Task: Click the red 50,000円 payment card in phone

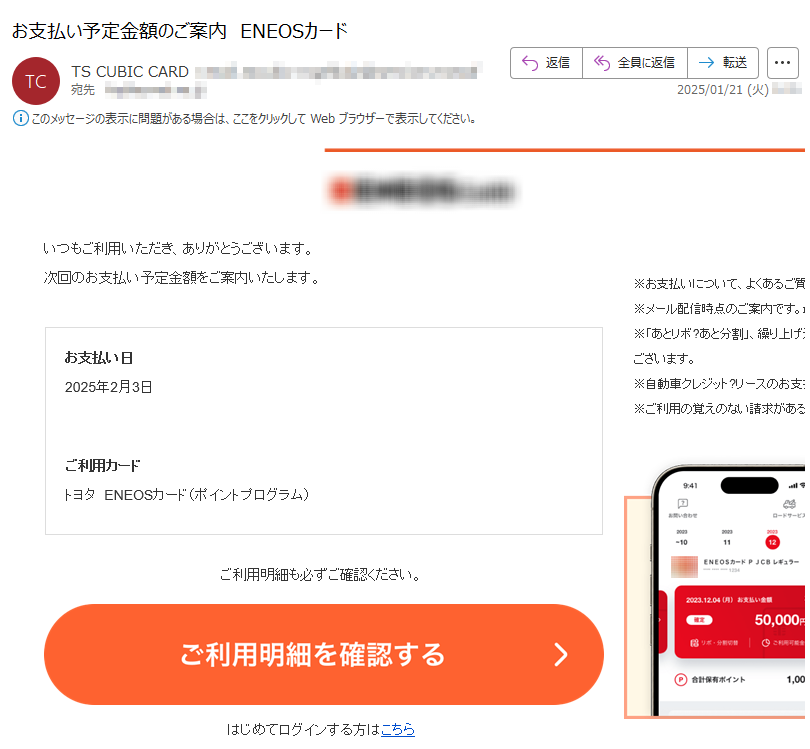Action: click(x=740, y=622)
